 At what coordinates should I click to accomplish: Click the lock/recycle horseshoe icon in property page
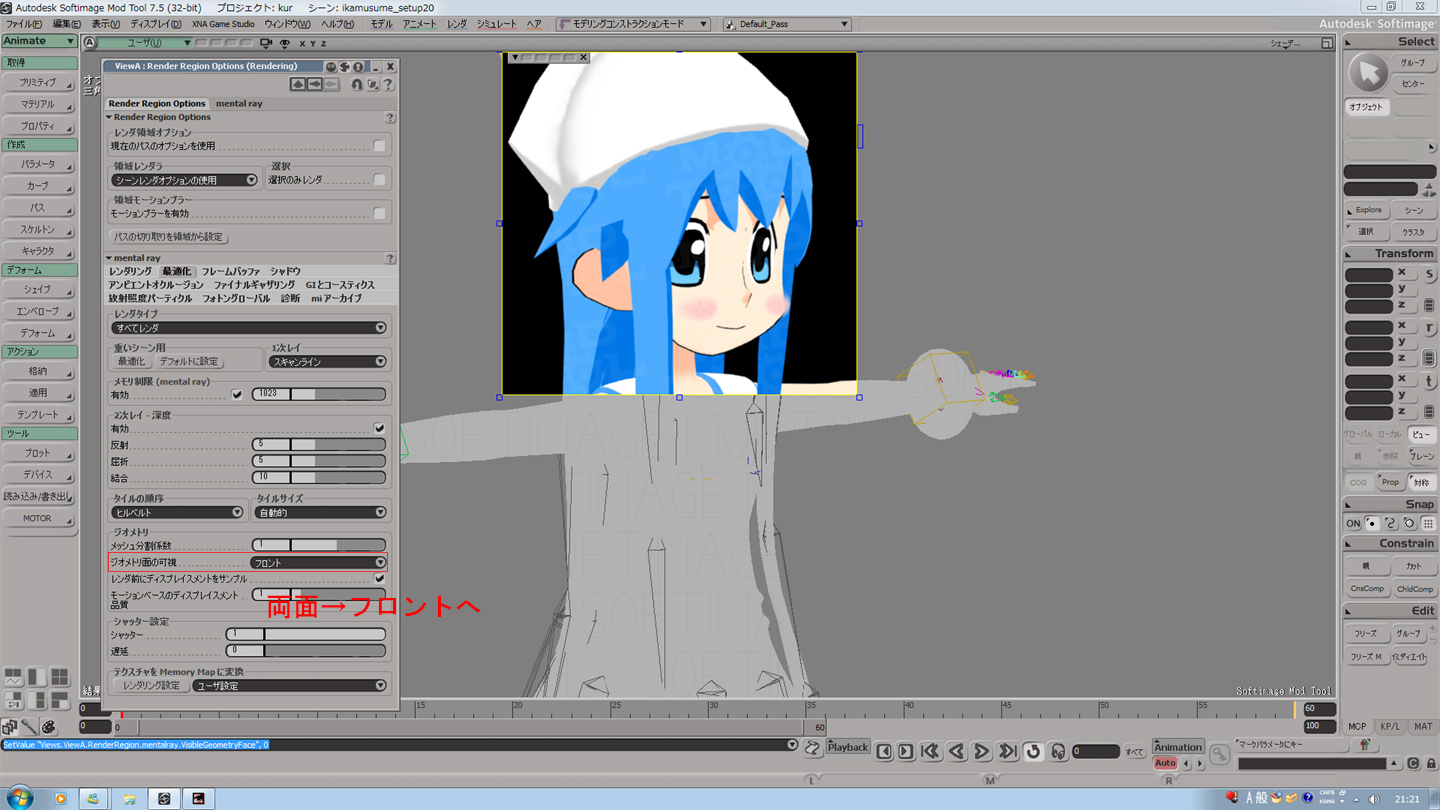pyautogui.click(x=356, y=85)
